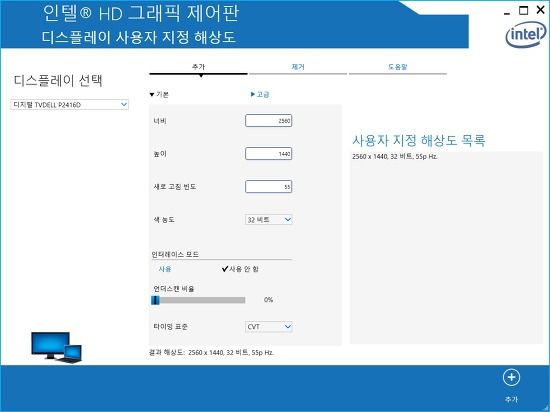Click the 0% underscan value
Viewport: 550px width, 412px height.
[268, 300]
